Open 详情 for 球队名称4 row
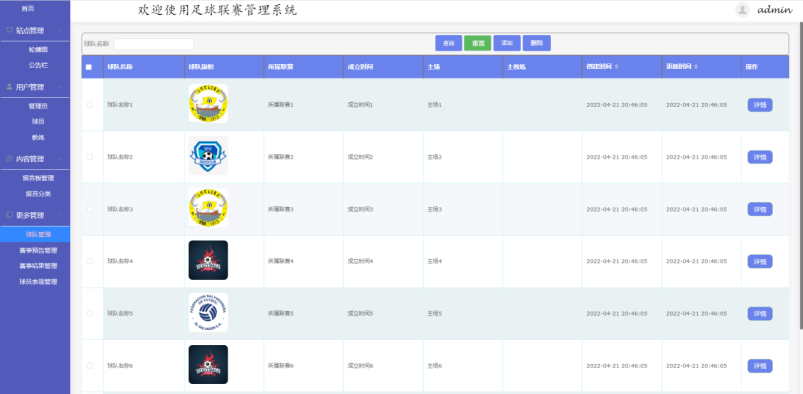Image resolution: width=803 pixels, height=394 pixels. [x=760, y=262]
